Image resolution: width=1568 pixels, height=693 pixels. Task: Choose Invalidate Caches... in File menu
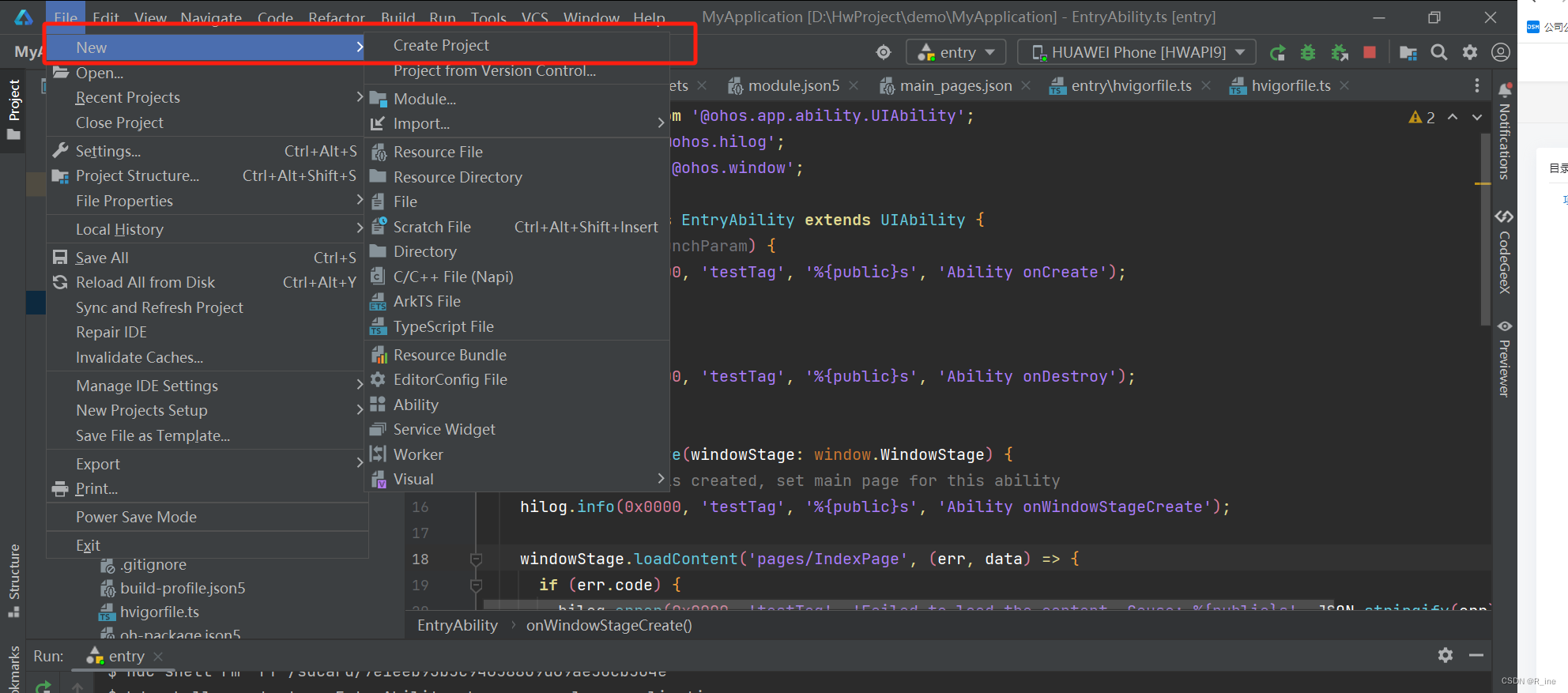(x=207, y=357)
